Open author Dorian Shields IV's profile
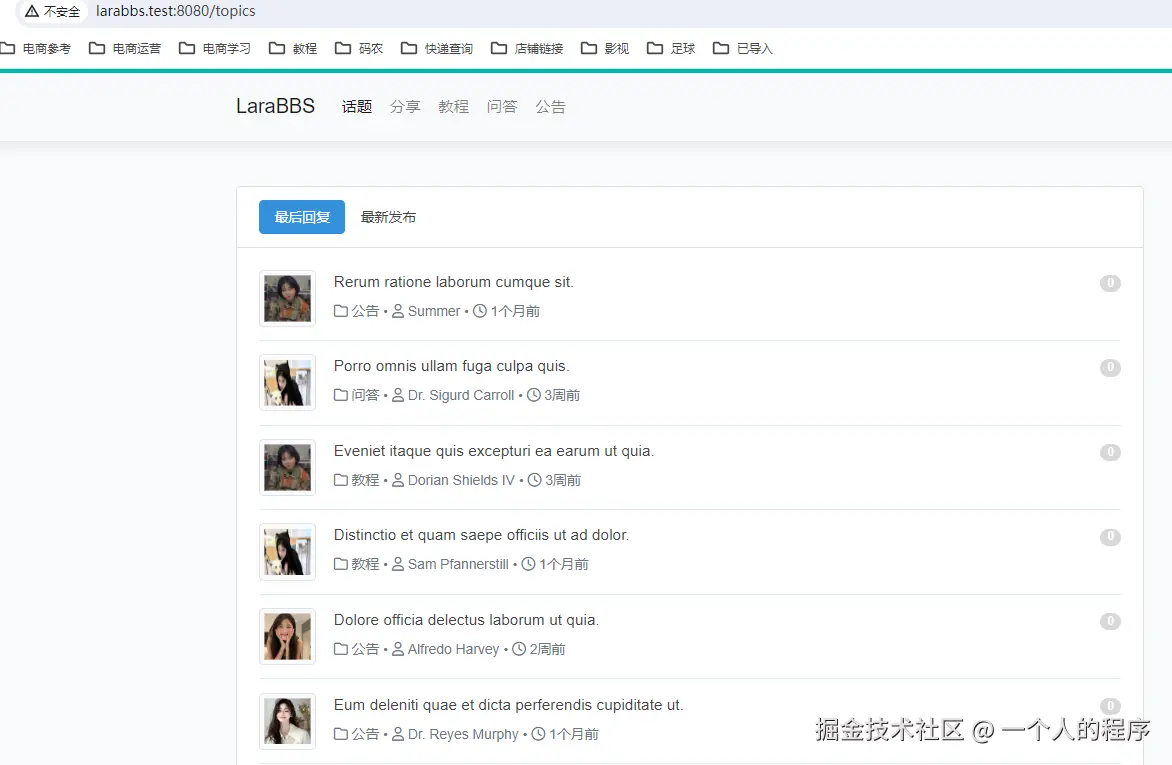1172x765 pixels. tap(454, 480)
